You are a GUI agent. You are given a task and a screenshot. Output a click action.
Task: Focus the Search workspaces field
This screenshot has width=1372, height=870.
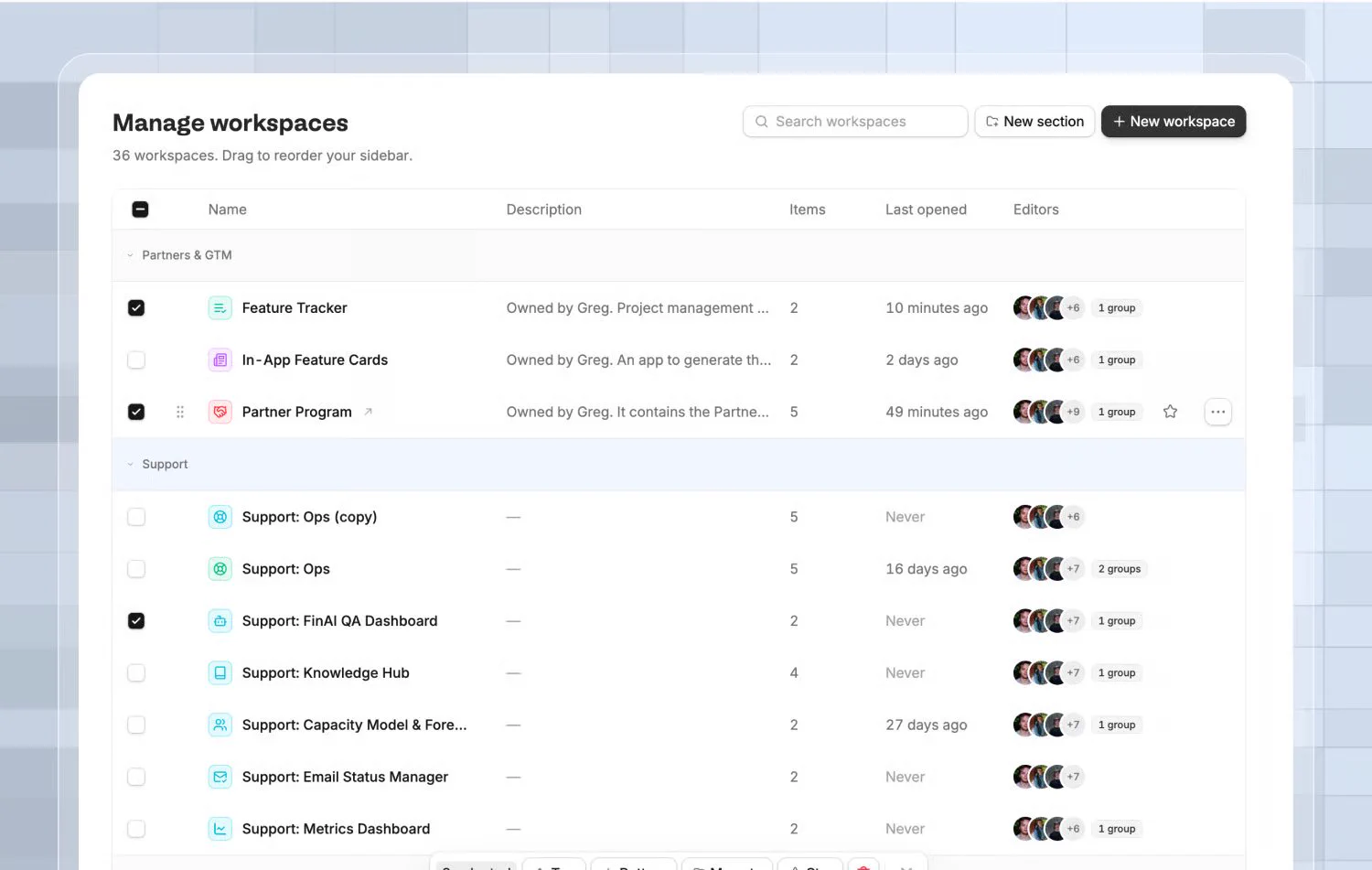(x=855, y=122)
